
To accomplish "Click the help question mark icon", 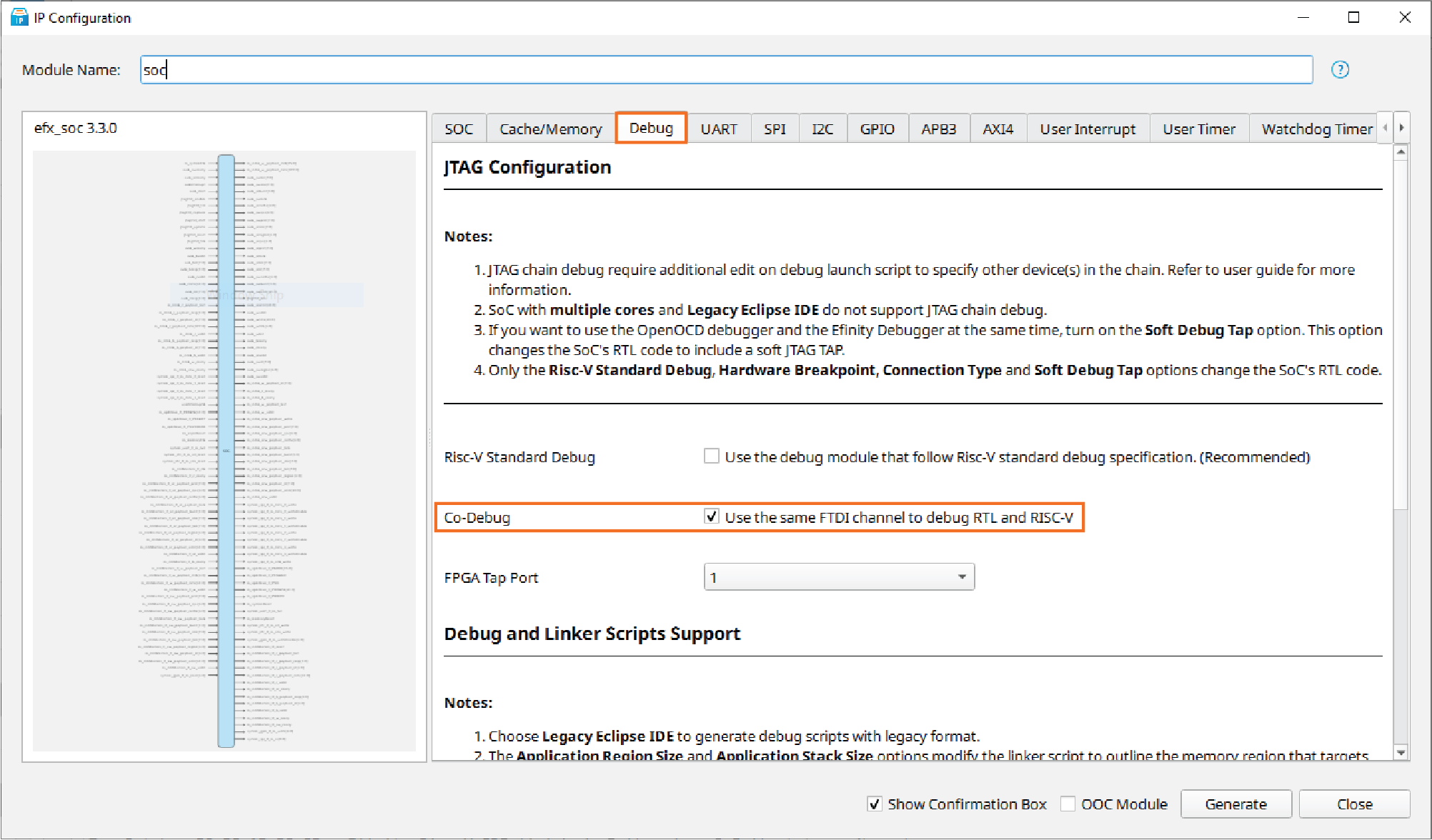I will click(x=1340, y=70).
